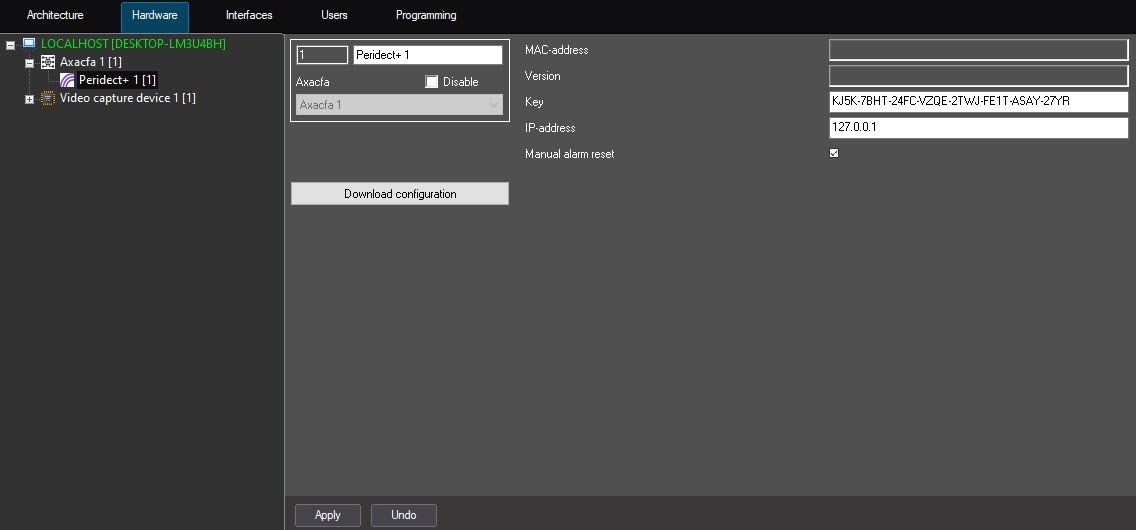Click the MAC-address field
Viewport: 1136px width, 530px height.
pyautogui.click(x=979, y=50)
